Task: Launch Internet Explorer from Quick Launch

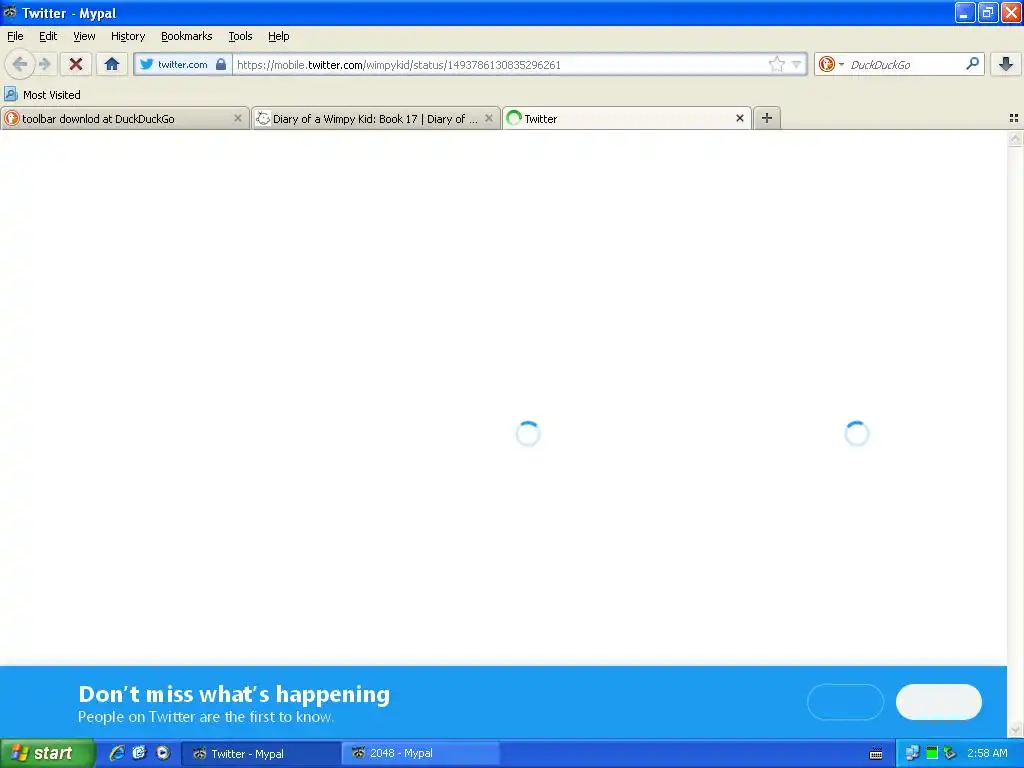Action: (116, 753)
